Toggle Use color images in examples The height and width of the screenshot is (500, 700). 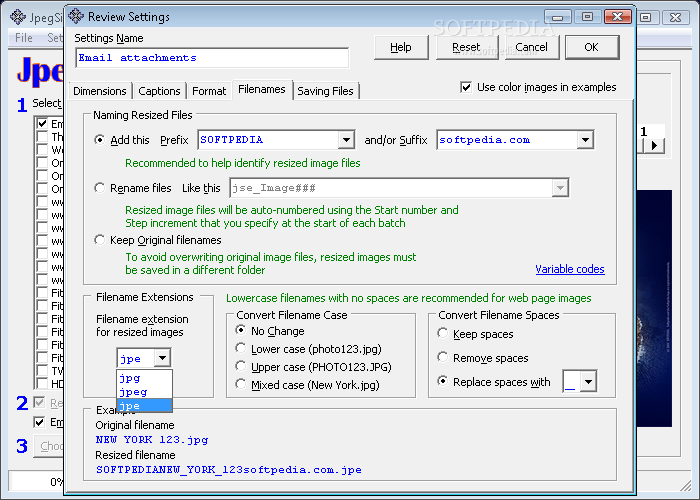[466, 87]
